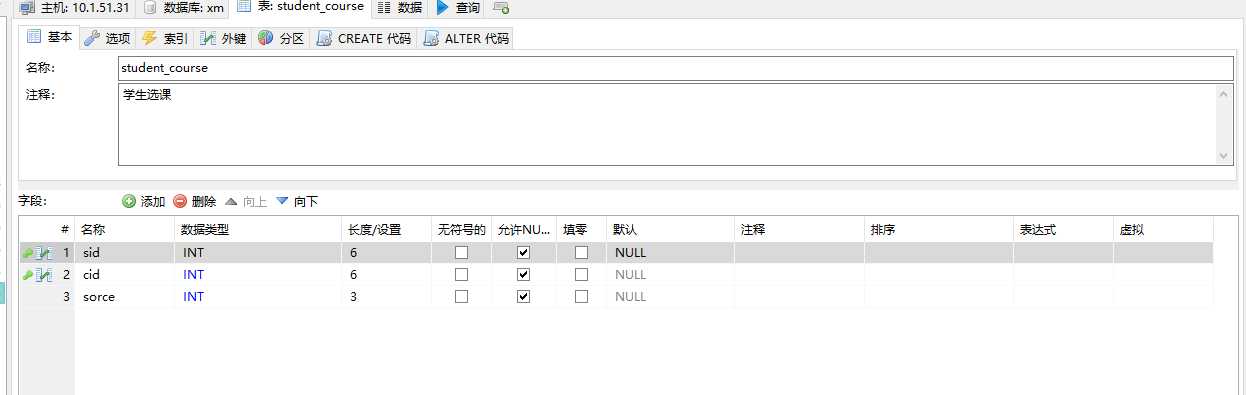Show the CREATE 代码 tab
This screenshot has height=395, width=1246.
coord(363,38)
